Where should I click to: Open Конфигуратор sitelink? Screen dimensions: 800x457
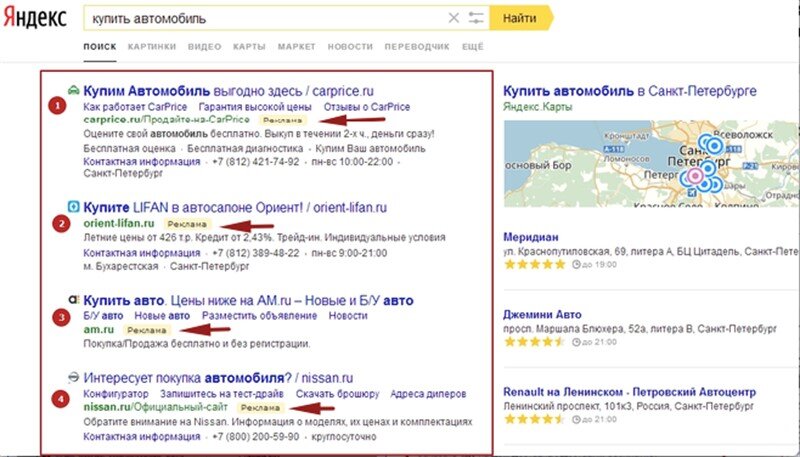tap(116, 394)
